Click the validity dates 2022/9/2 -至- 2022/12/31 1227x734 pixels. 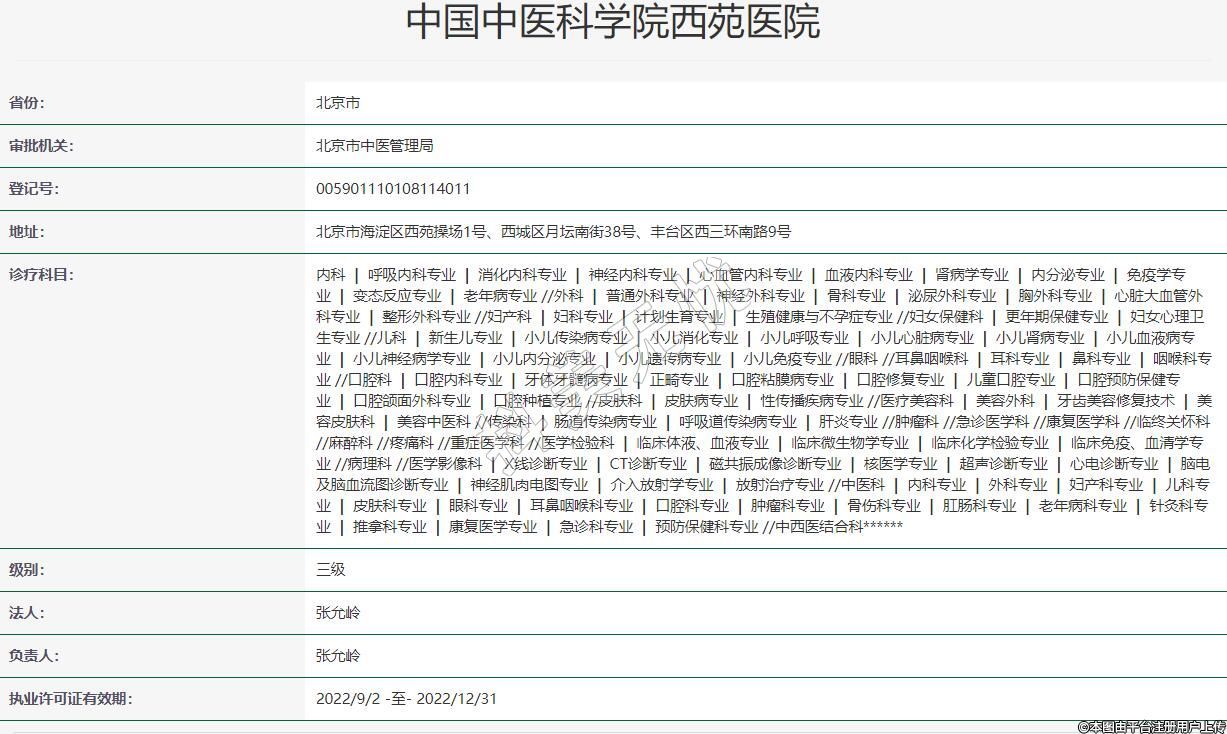pos(406,699)
